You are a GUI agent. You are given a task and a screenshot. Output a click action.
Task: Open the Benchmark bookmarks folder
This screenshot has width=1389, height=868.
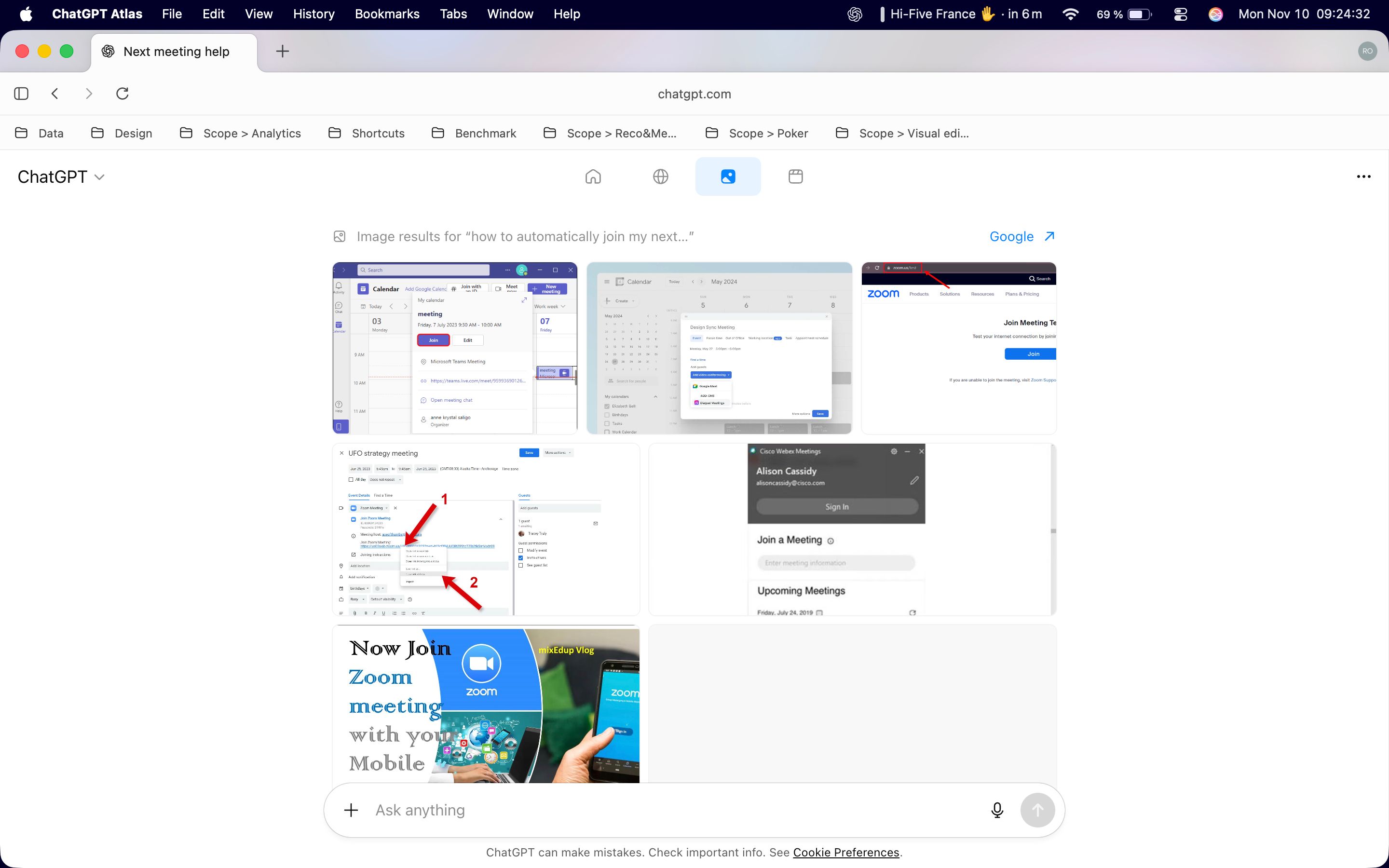(x=485, y=133)
